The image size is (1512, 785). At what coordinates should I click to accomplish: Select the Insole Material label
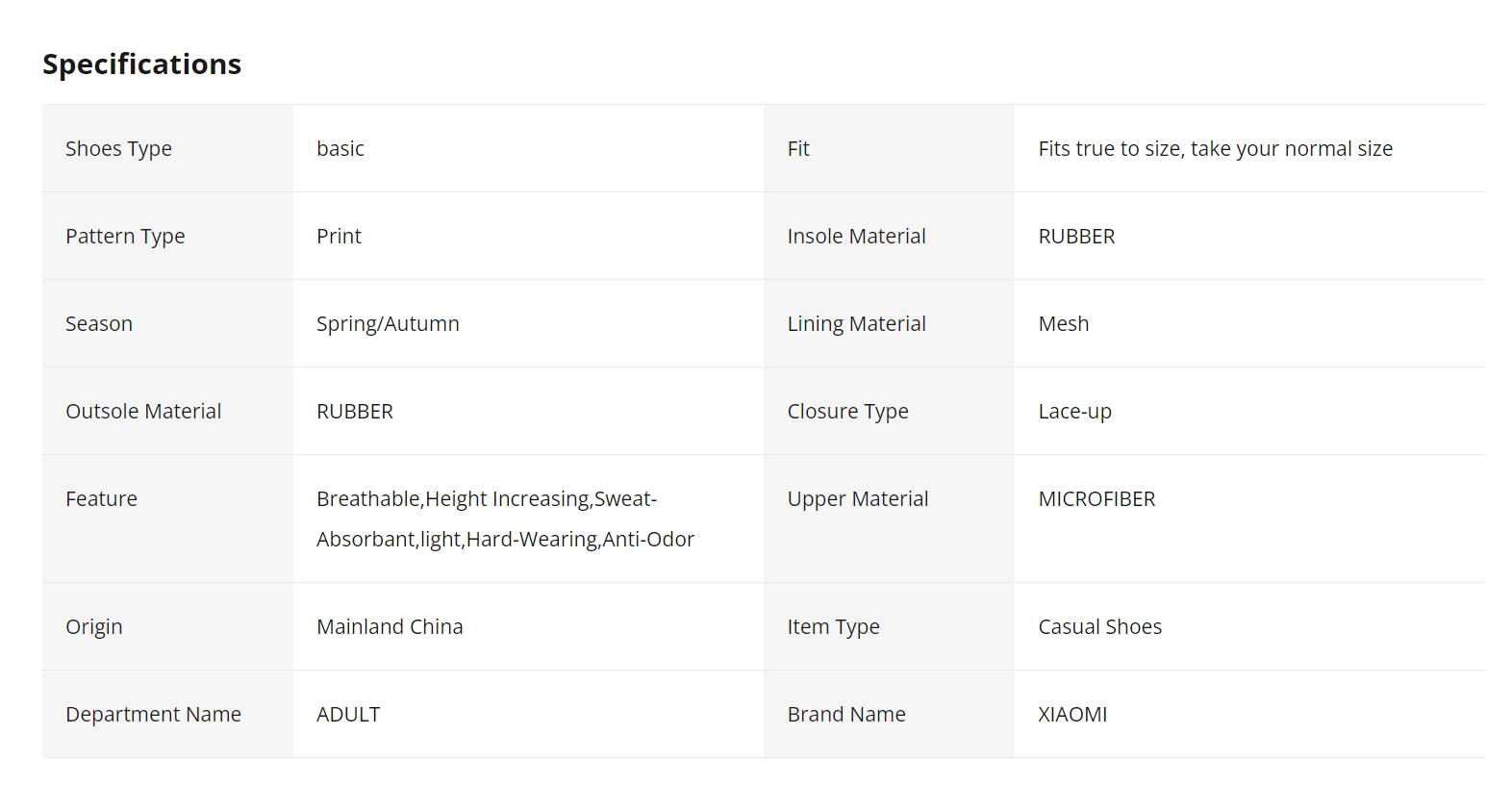point(856,236)
